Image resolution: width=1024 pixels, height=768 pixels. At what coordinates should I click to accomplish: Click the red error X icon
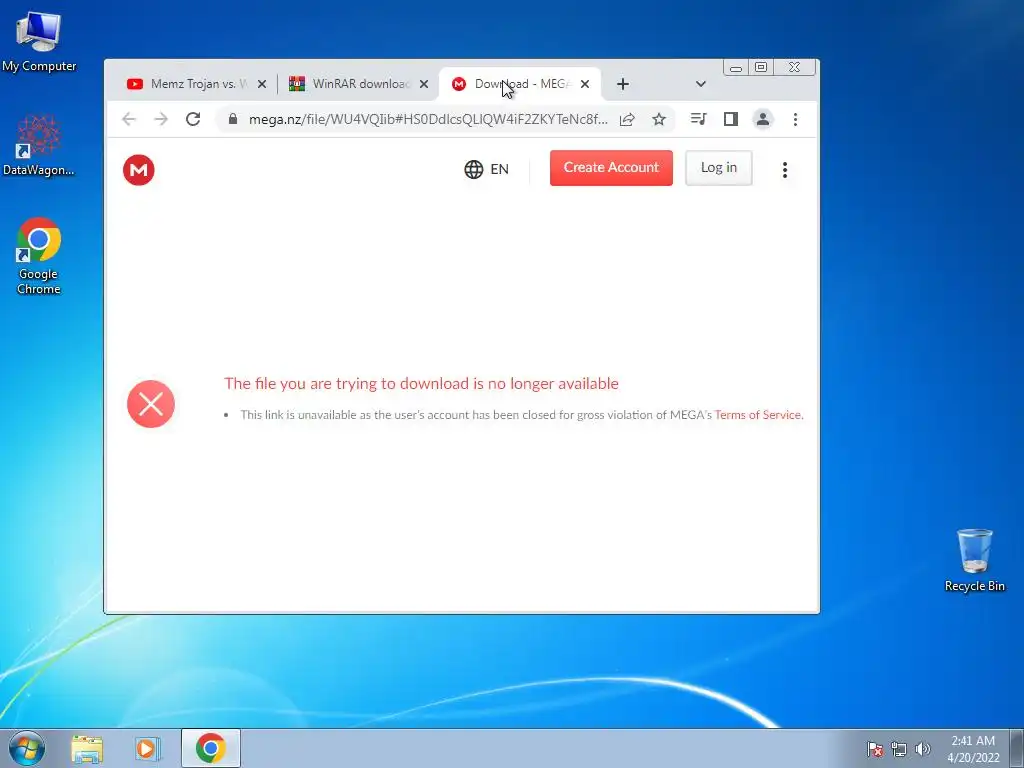tap(151, 404)
